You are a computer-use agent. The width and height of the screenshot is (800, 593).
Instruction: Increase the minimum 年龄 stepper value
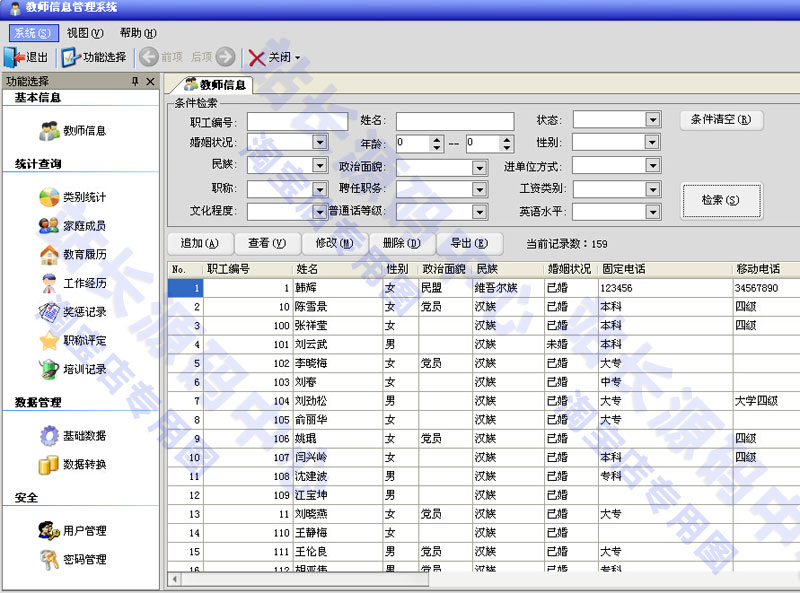436,139
